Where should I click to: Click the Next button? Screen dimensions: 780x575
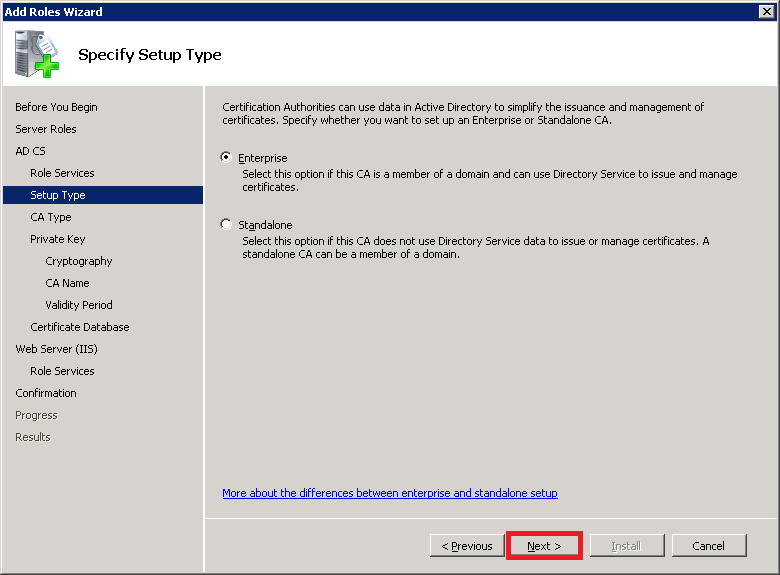click(x=544, y=546)
